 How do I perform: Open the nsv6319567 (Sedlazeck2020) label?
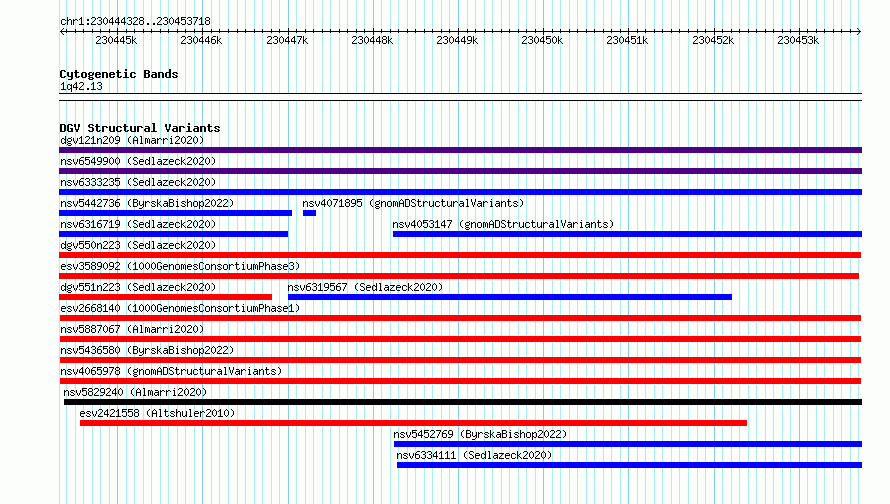click(365, 287)
